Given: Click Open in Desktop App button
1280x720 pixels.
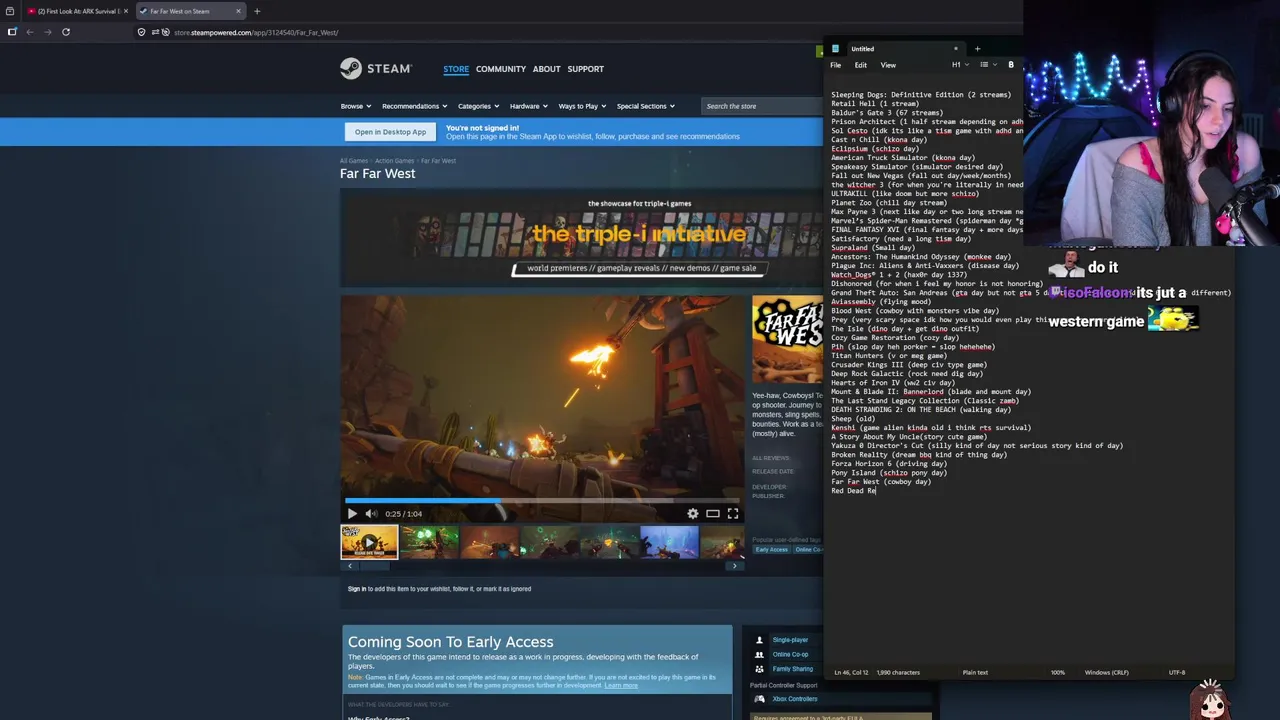Looking at the screenshot, I should coord(390,132).
